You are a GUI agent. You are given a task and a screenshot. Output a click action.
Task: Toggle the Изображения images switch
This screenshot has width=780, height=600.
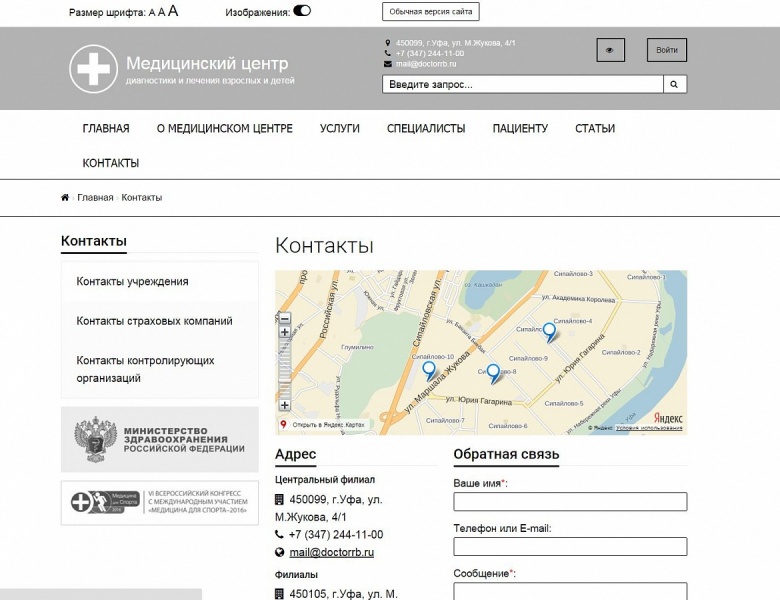point(302,11)
